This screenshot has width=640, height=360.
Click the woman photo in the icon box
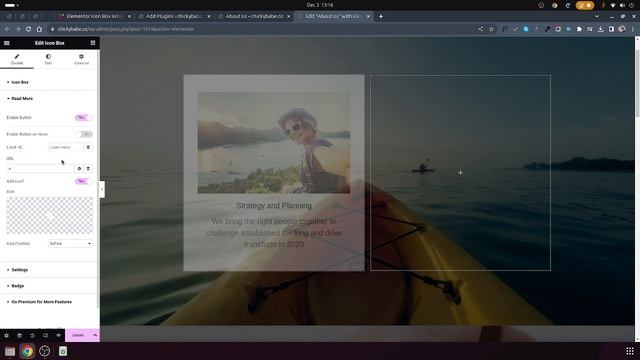(274, 143)
